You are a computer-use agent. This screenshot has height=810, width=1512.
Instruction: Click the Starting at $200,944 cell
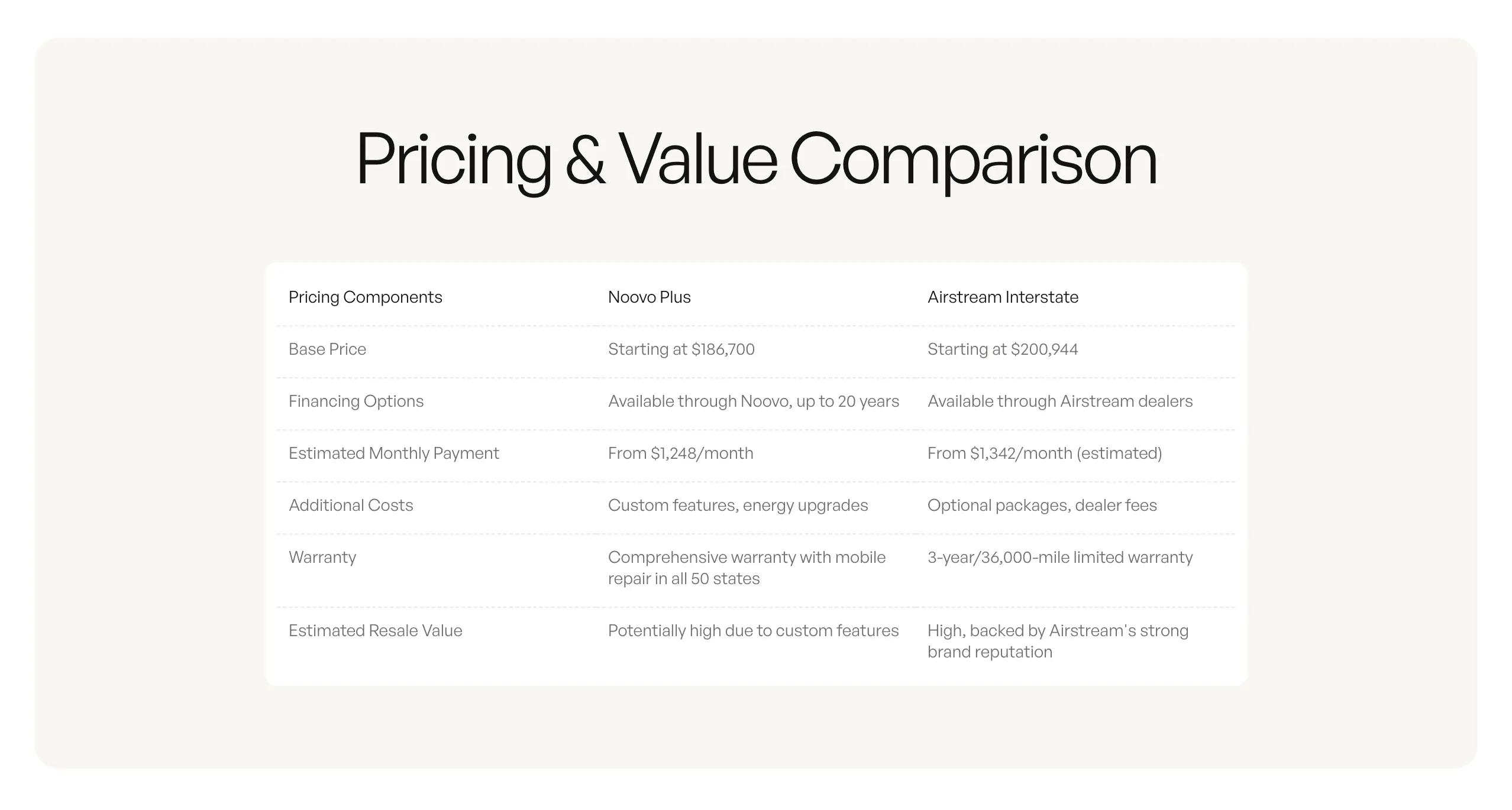click(x=1003, y=349)
